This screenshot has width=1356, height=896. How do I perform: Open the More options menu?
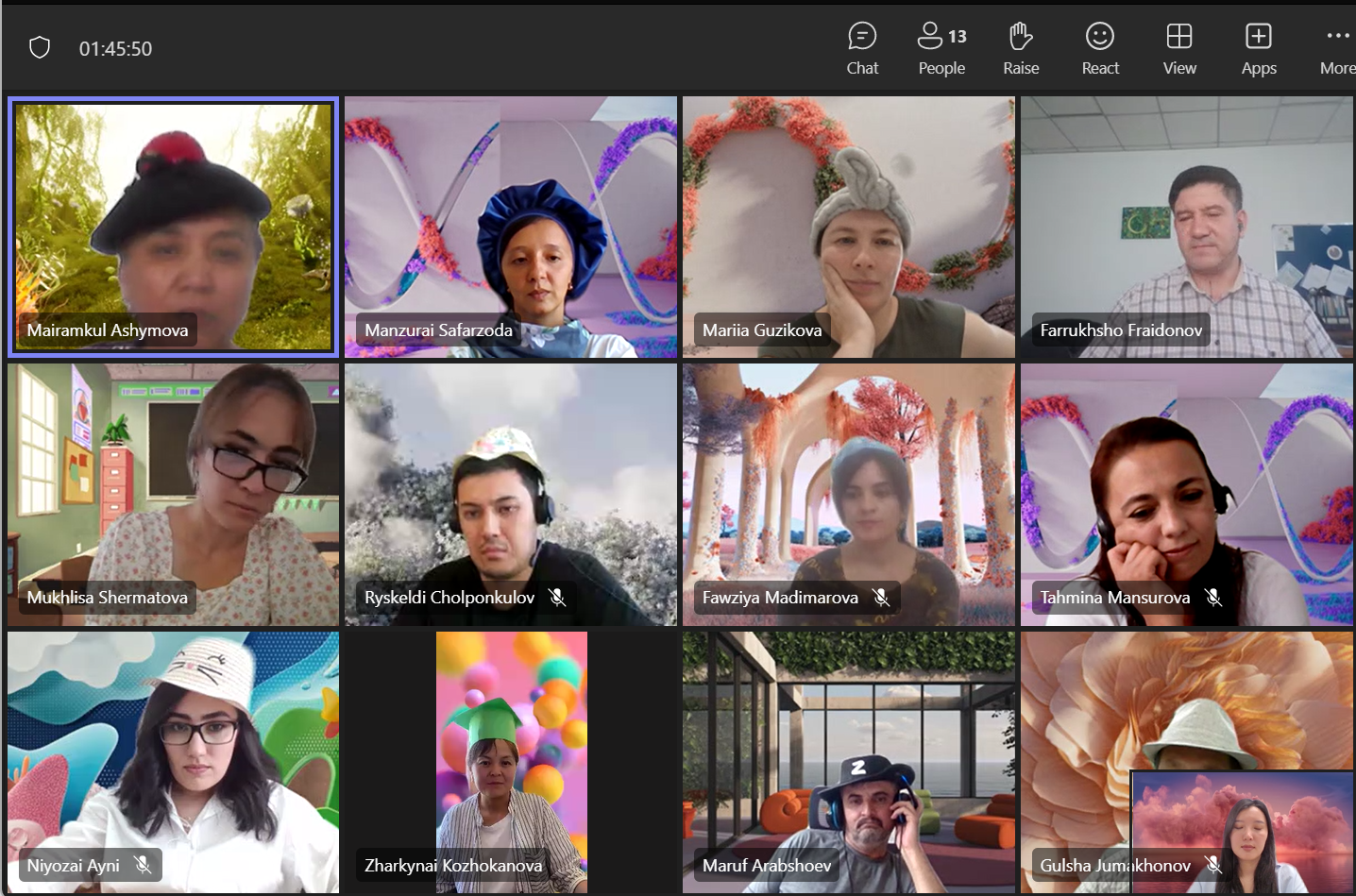1336,49
